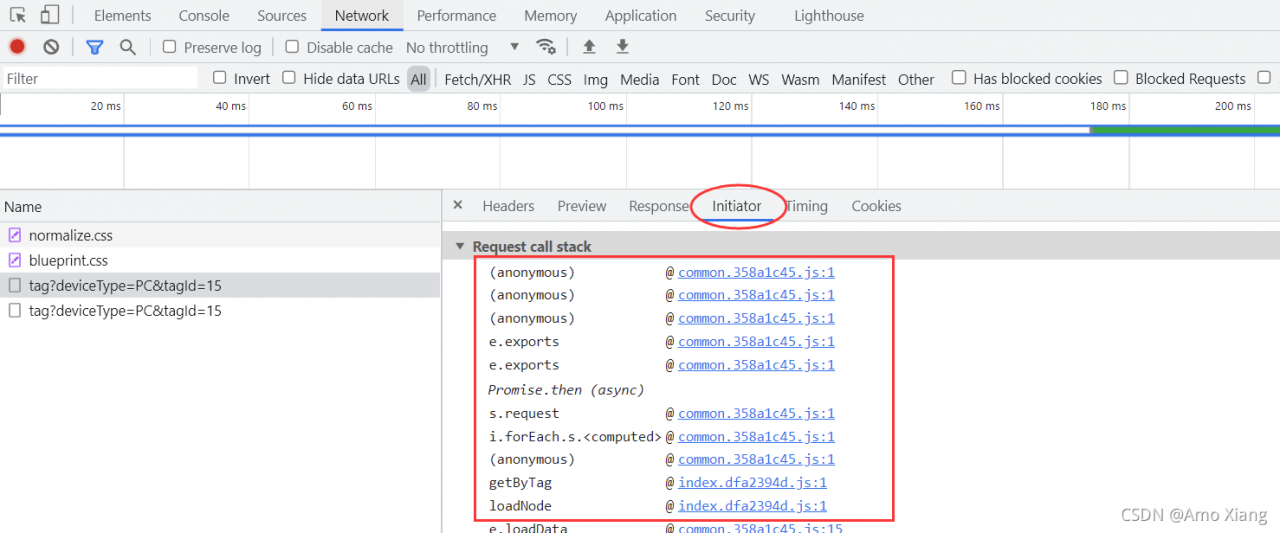The image size is (1280, 533).
Task: Import HAR file with upload arrow
Action: 589,47
